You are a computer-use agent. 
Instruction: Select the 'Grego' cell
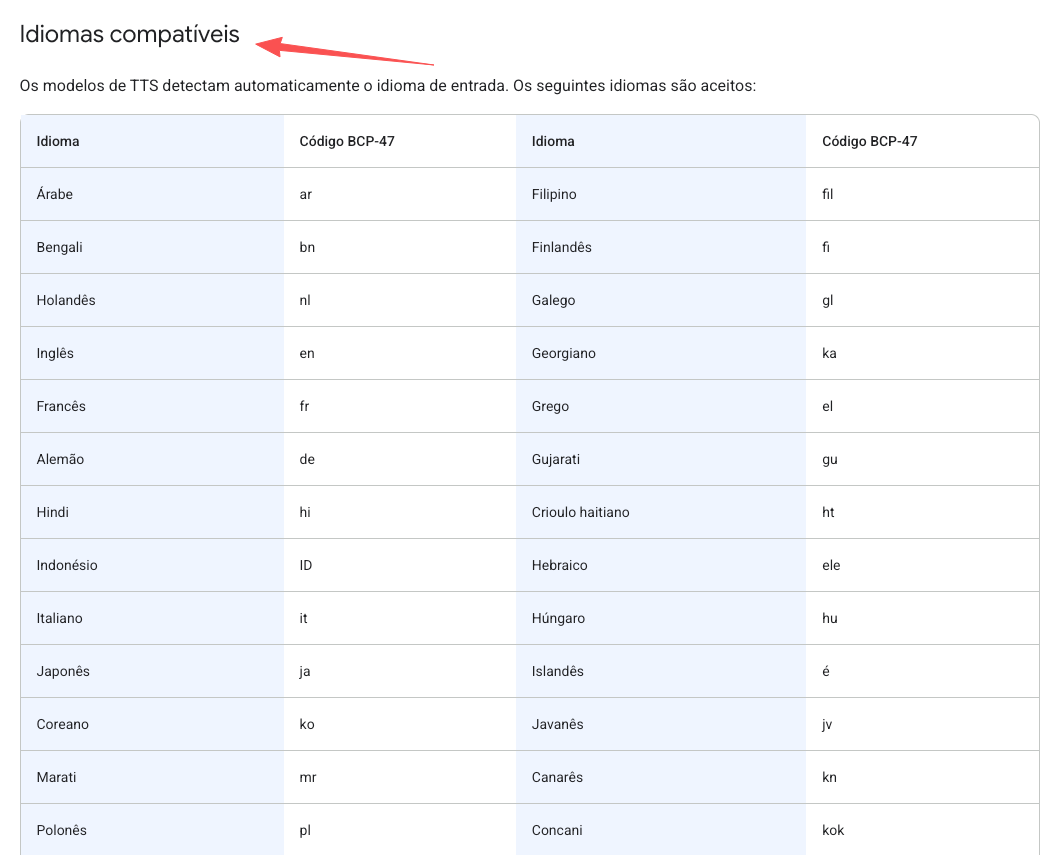tap(661, 407)
